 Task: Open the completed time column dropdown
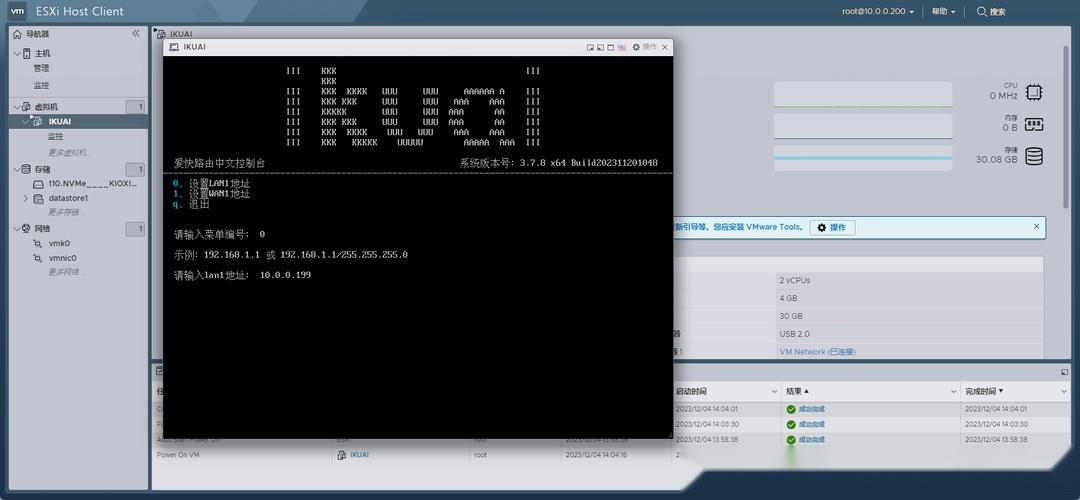point(1065,391)
